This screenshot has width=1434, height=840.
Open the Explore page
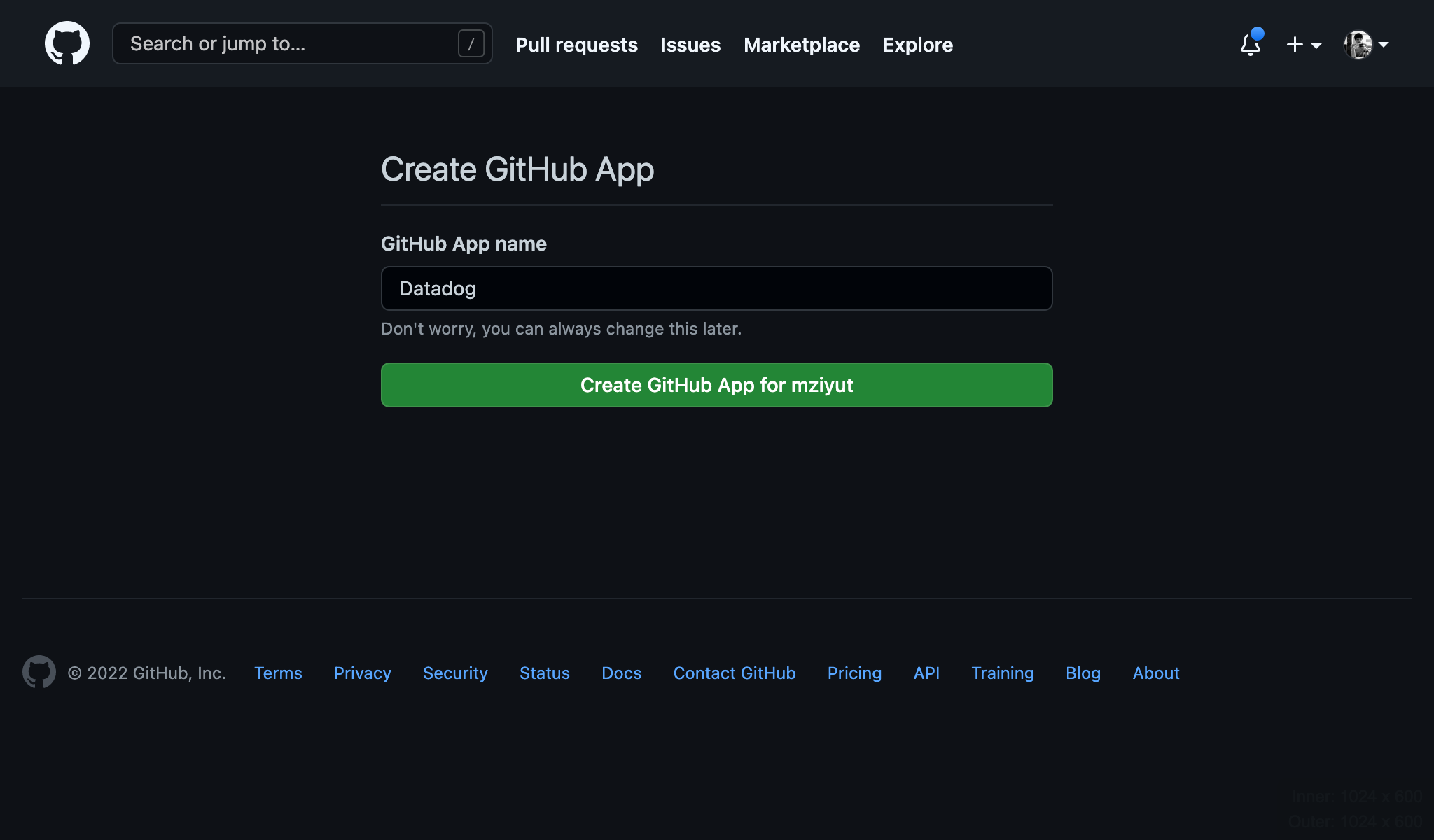[x=917, y=45]
